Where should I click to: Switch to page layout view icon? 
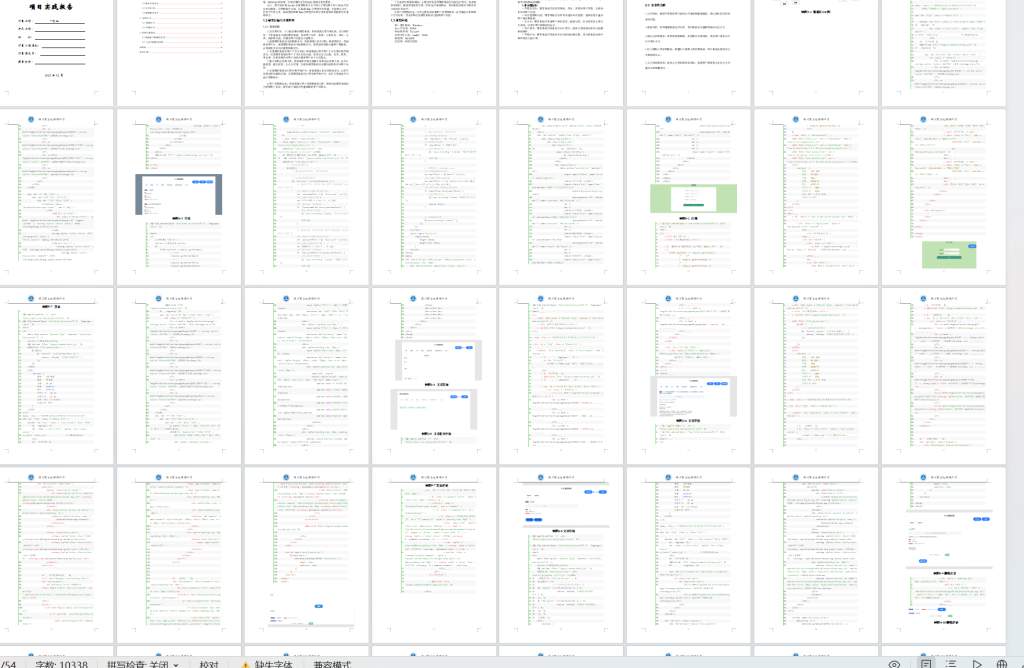926,664
